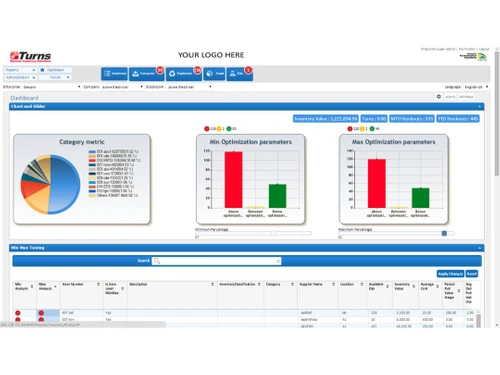Open the Stockroom dropdown
This screenshot has width=500, height=375.
click(x=189, y=87)
